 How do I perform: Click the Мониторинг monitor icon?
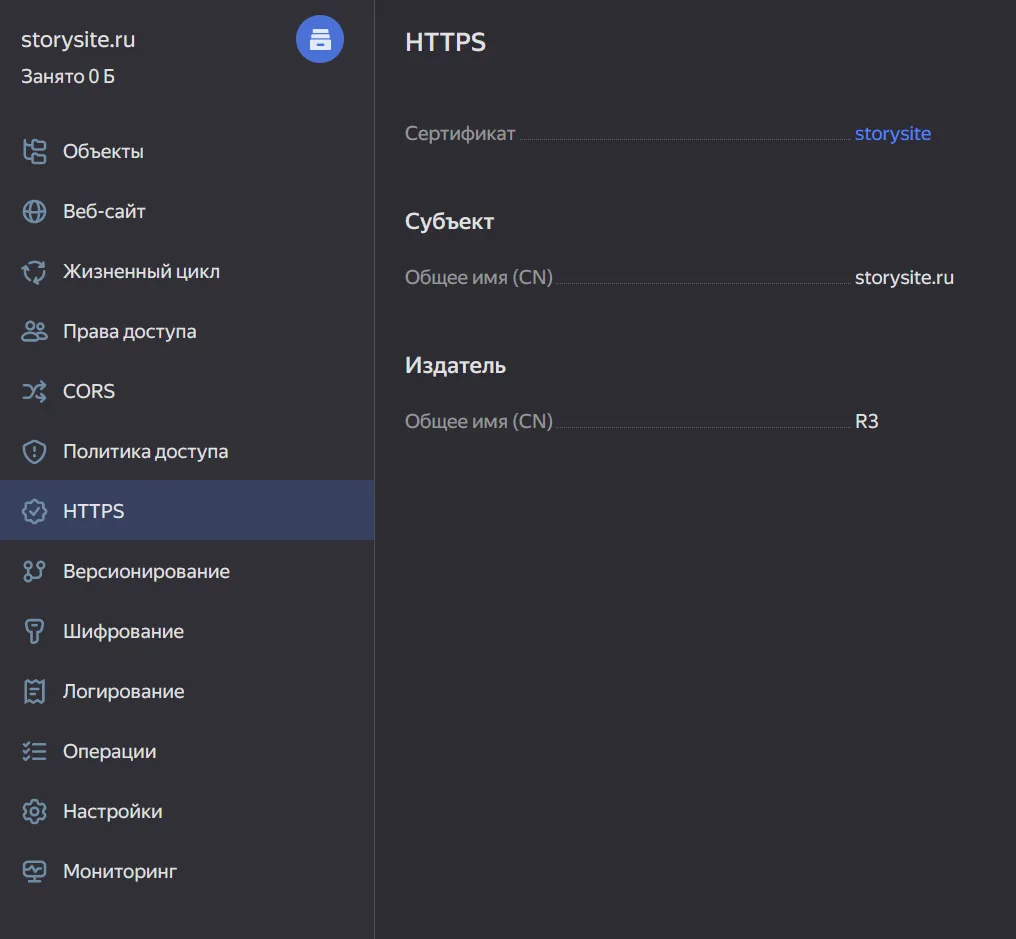tap(35, 872)
